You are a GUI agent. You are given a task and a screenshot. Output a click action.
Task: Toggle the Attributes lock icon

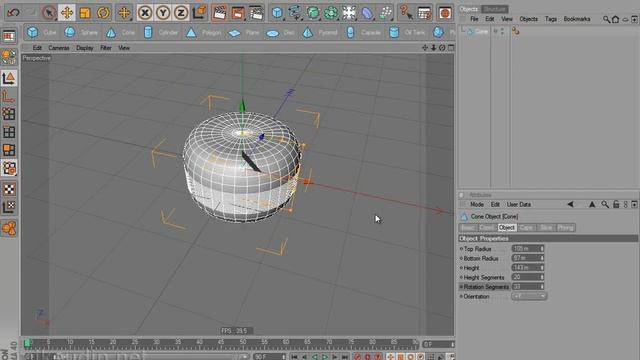pyautogui.click(x=616, y=204)
